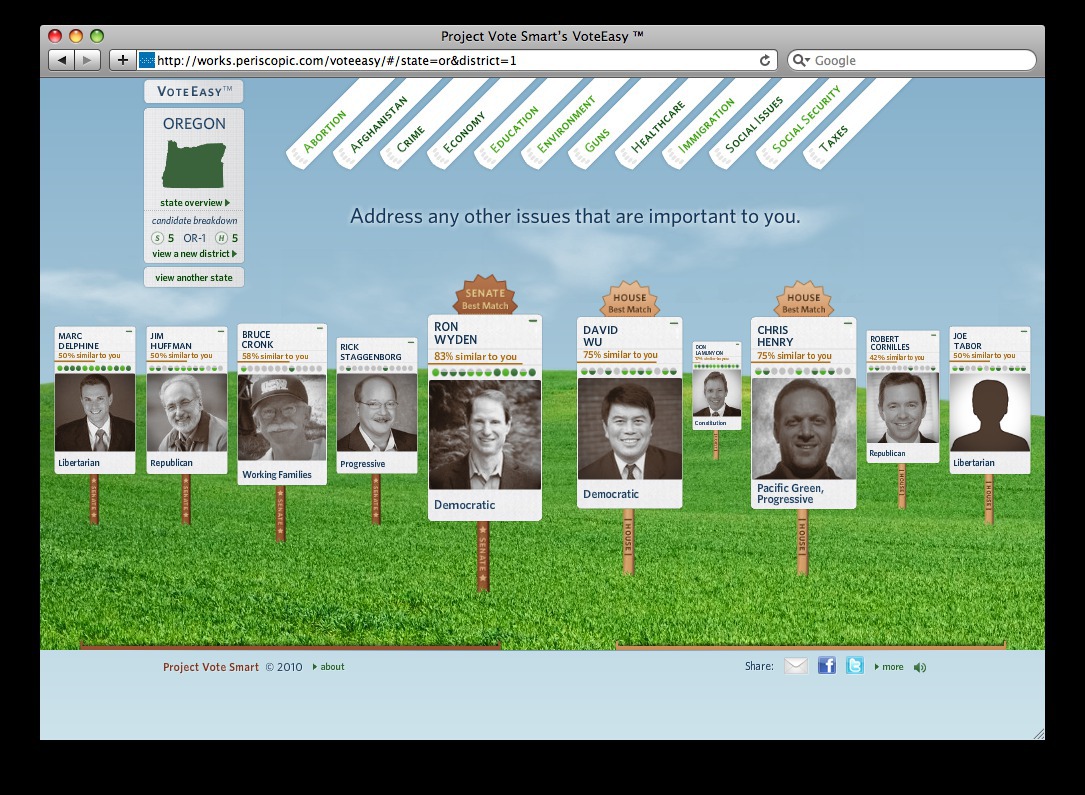Screen dimensions: 1085x795
Task: Pick the Healthcare issue tab
Action: 657,127
